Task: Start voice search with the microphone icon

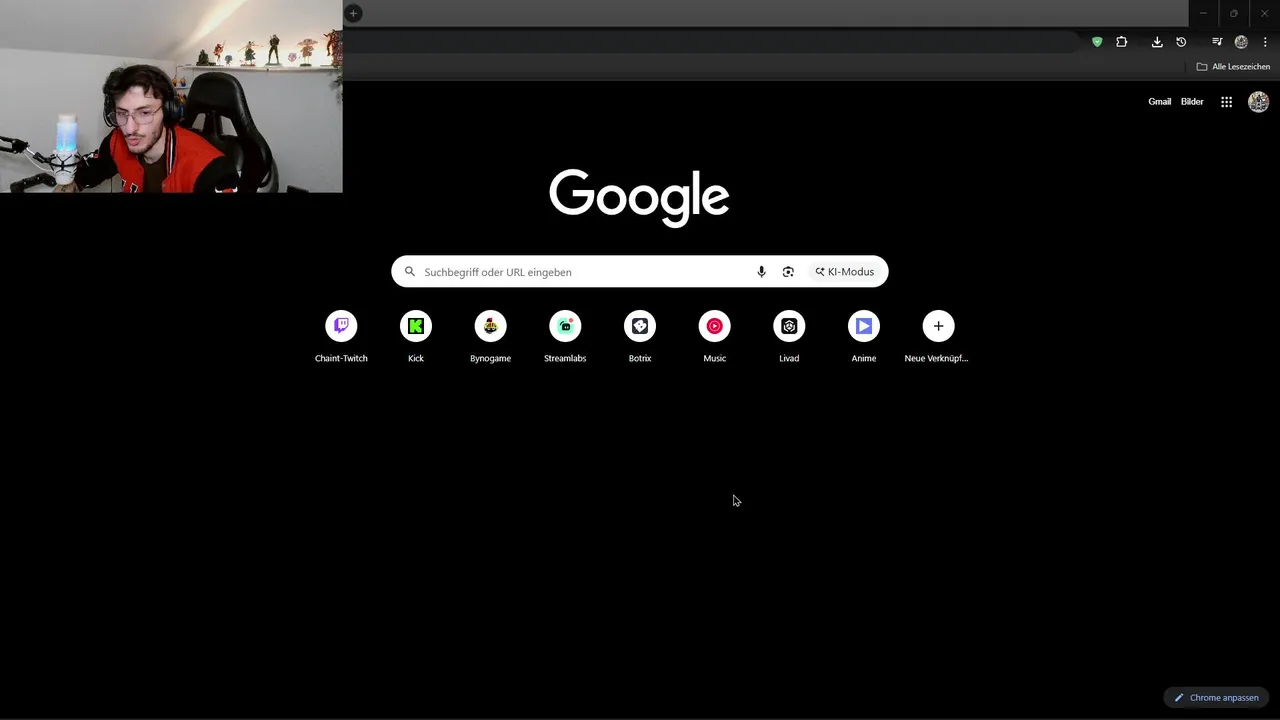Action: [761, 272]
